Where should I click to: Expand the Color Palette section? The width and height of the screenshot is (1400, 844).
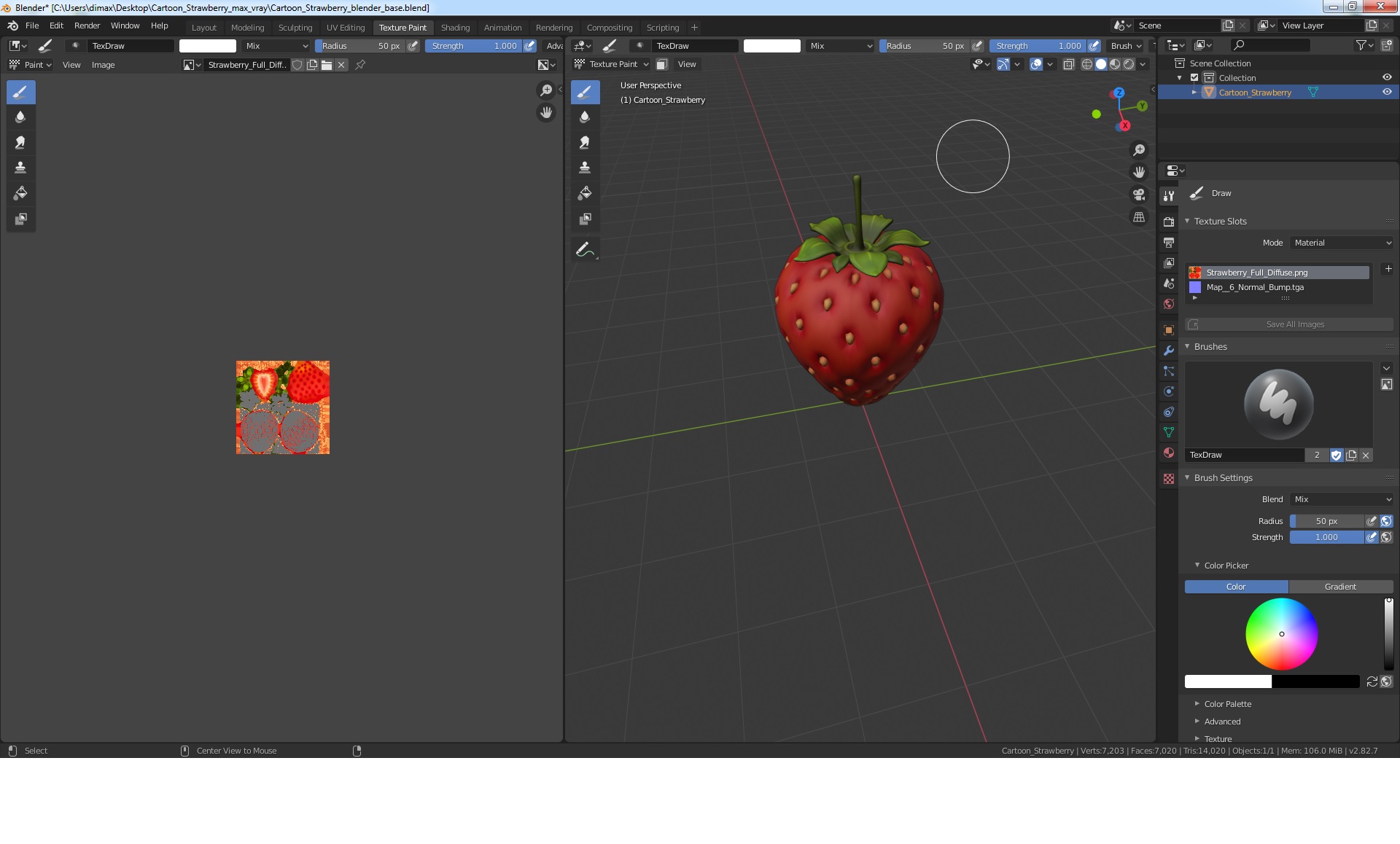tap(1228, 704)
